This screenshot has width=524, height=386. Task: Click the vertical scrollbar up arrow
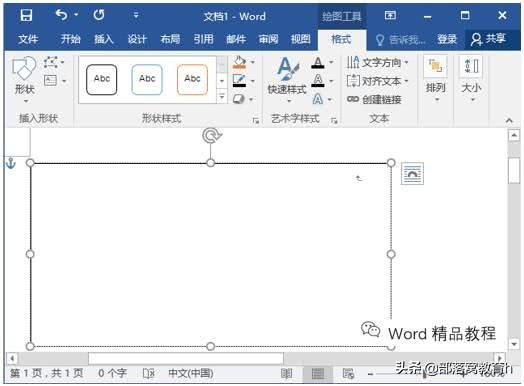tap(514, 136)
